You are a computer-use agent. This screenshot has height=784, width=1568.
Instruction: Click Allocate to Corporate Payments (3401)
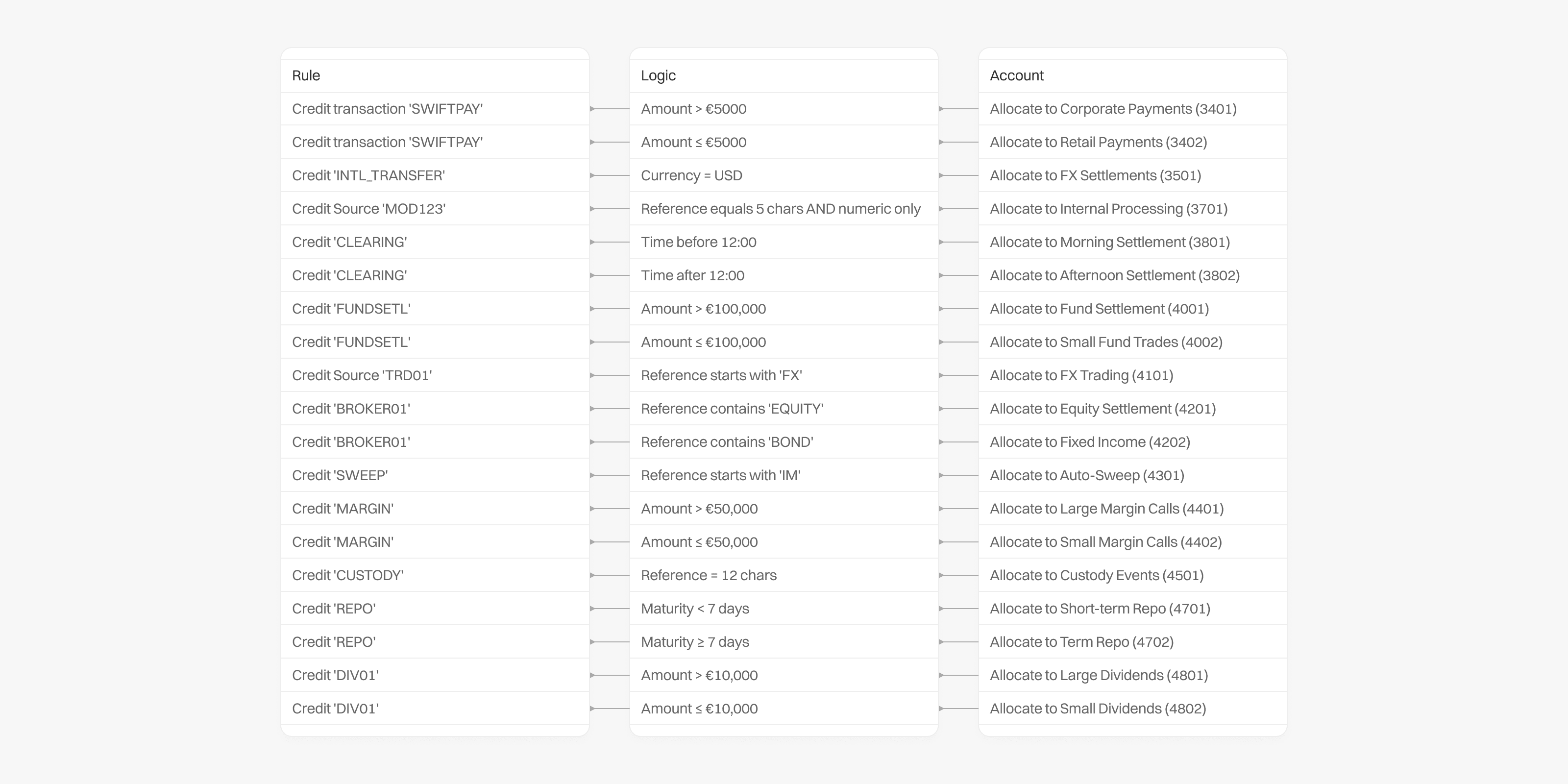coord(1113,109)
